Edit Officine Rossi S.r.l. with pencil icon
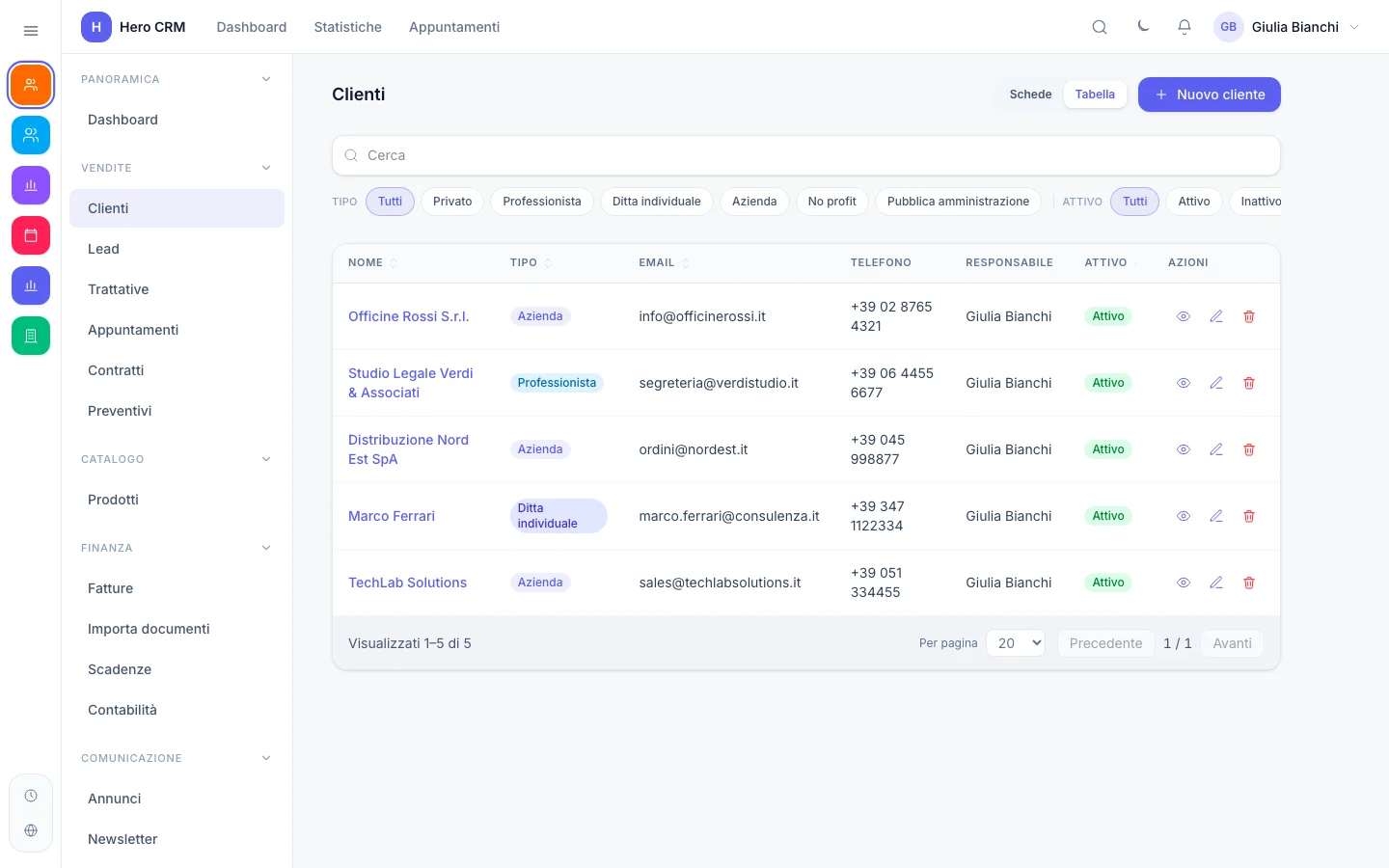This screenshot has height=868, width=1389. [1216, 316]
